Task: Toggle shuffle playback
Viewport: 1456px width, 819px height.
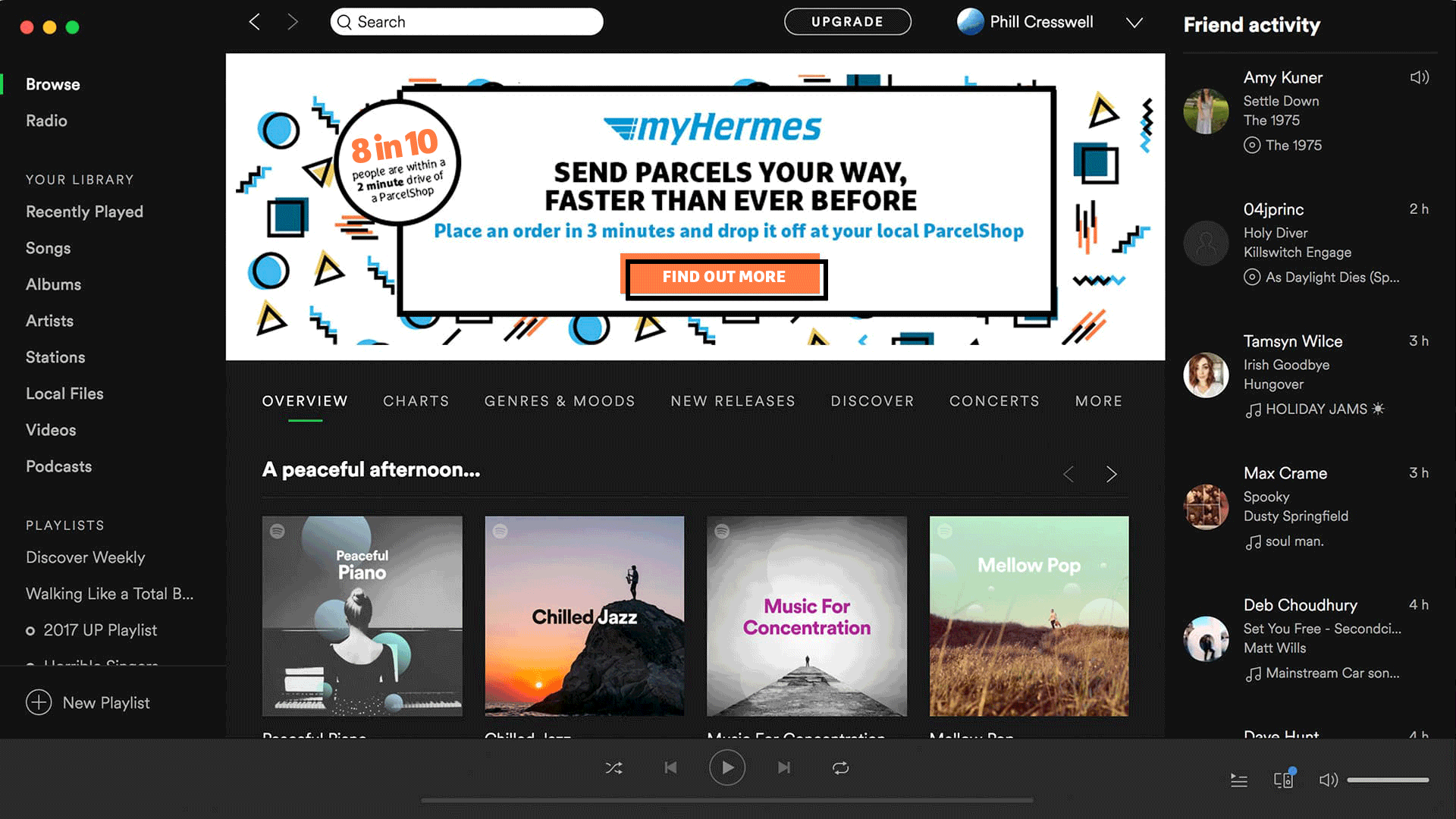Action: click(x=613, y=768)
